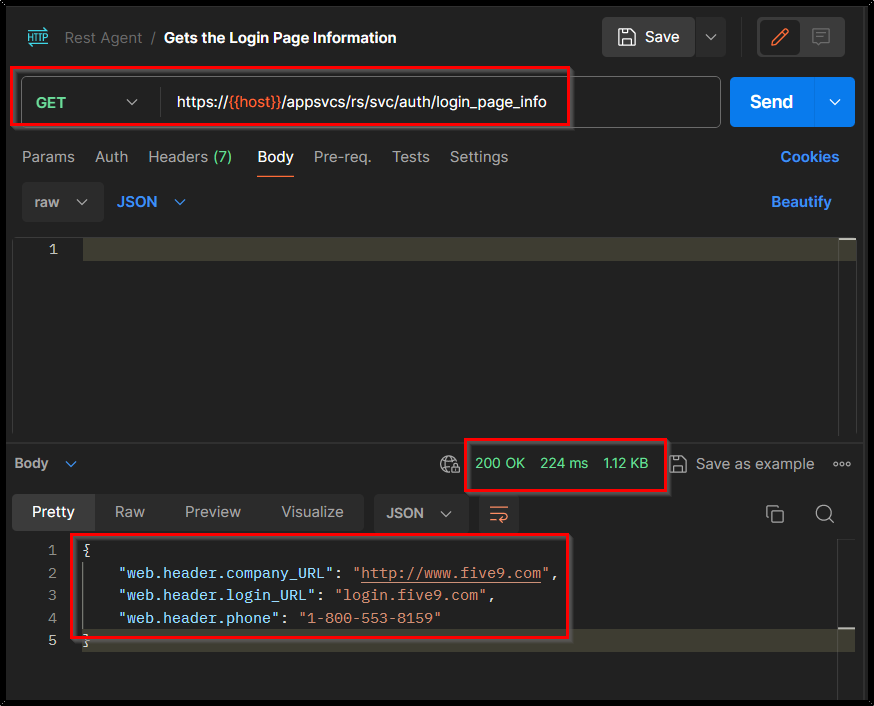Click the Save as example disk icon

coord(678,464)
